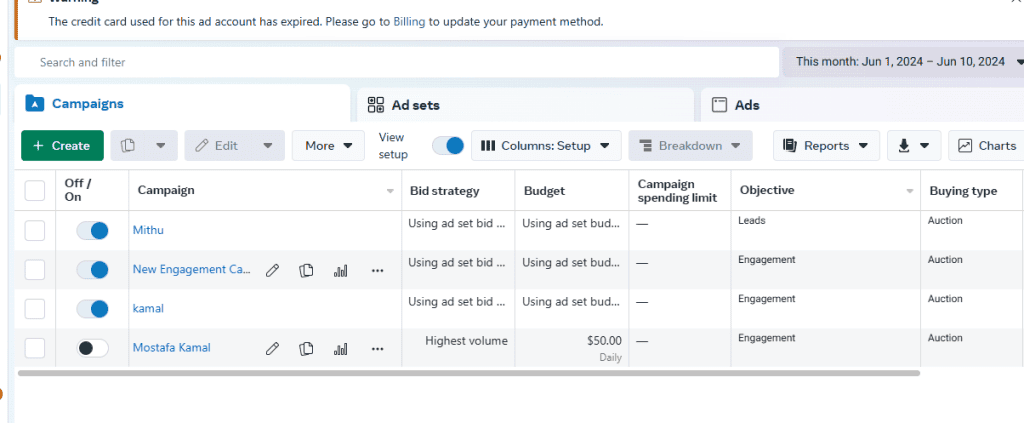Open the date range selector This month
1024x423 pixels.
click(904, 62)
